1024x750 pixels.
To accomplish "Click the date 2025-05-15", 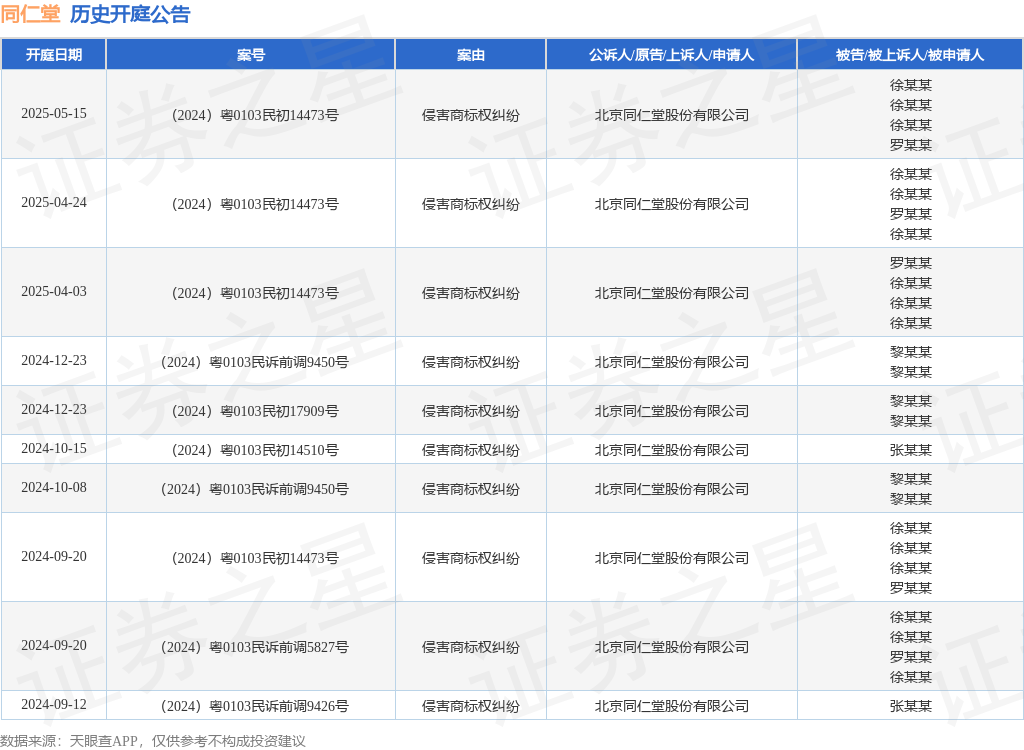I will pos(54,114).
